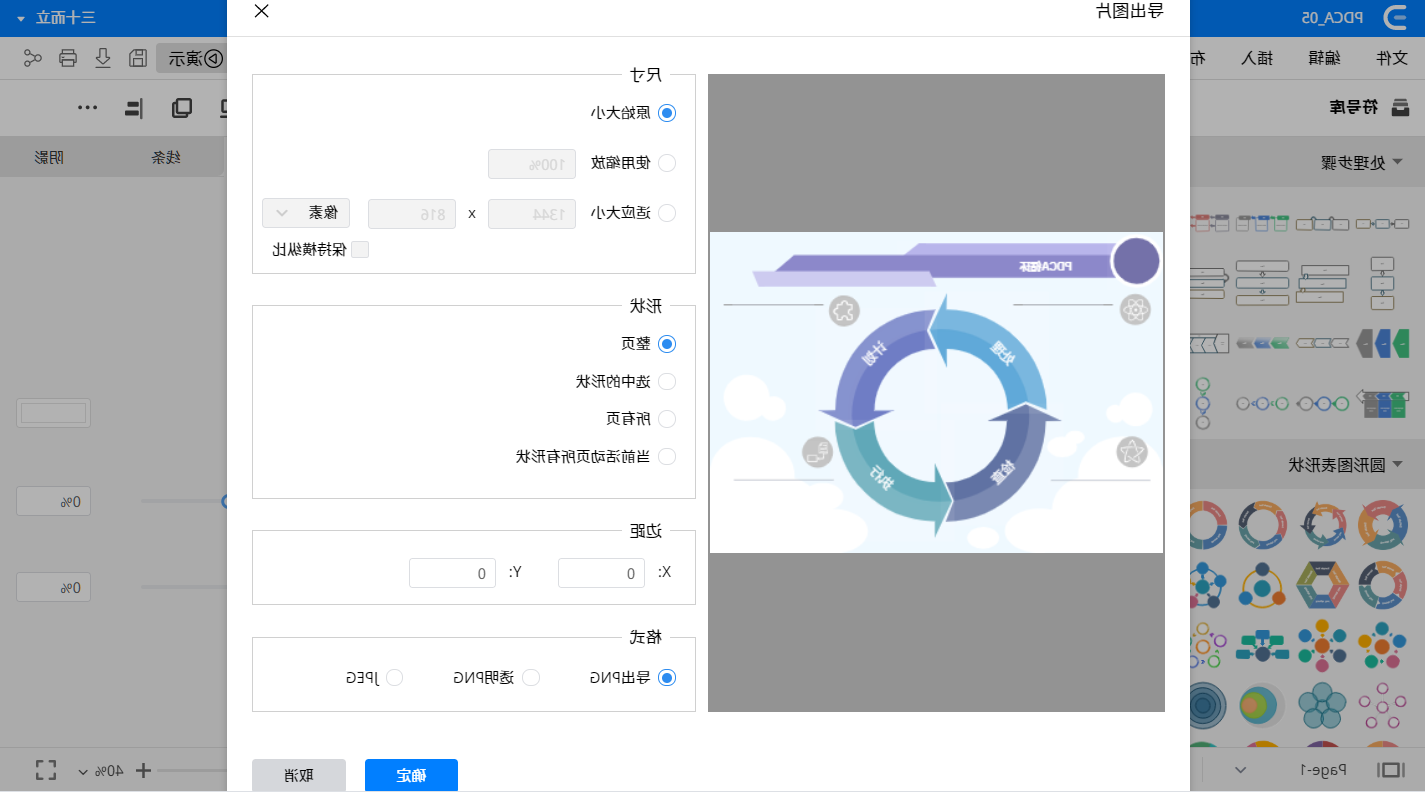Image resolution: width=1425 pixels, height=792 pixels.
Task: Collapse the 圆形图表形状 shape section
Action: [x=1398, y=464]
